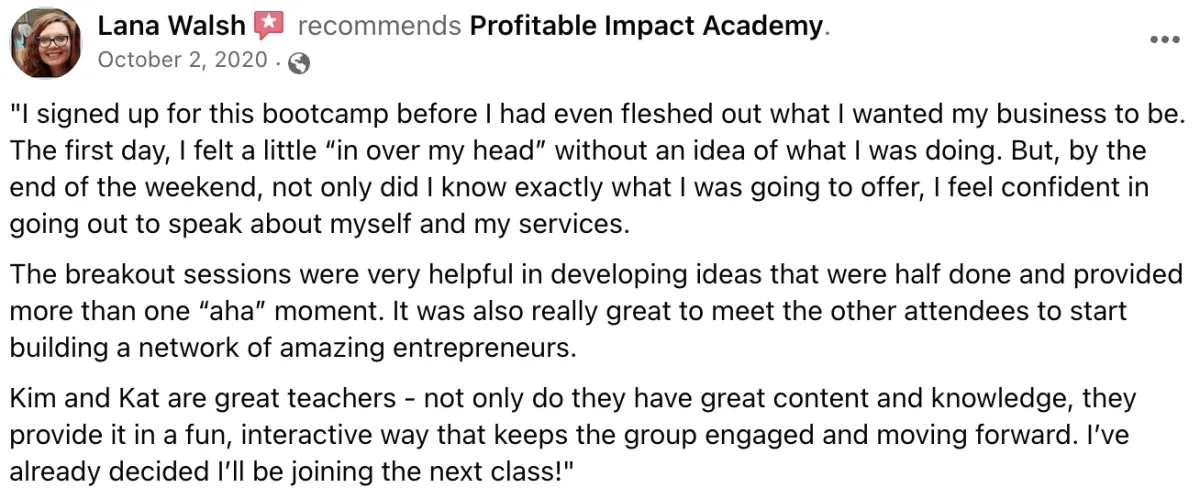Viewport: 1200px width, 499px height.
Task: Click the globe public audience icon
Action: tap(298, 63)
